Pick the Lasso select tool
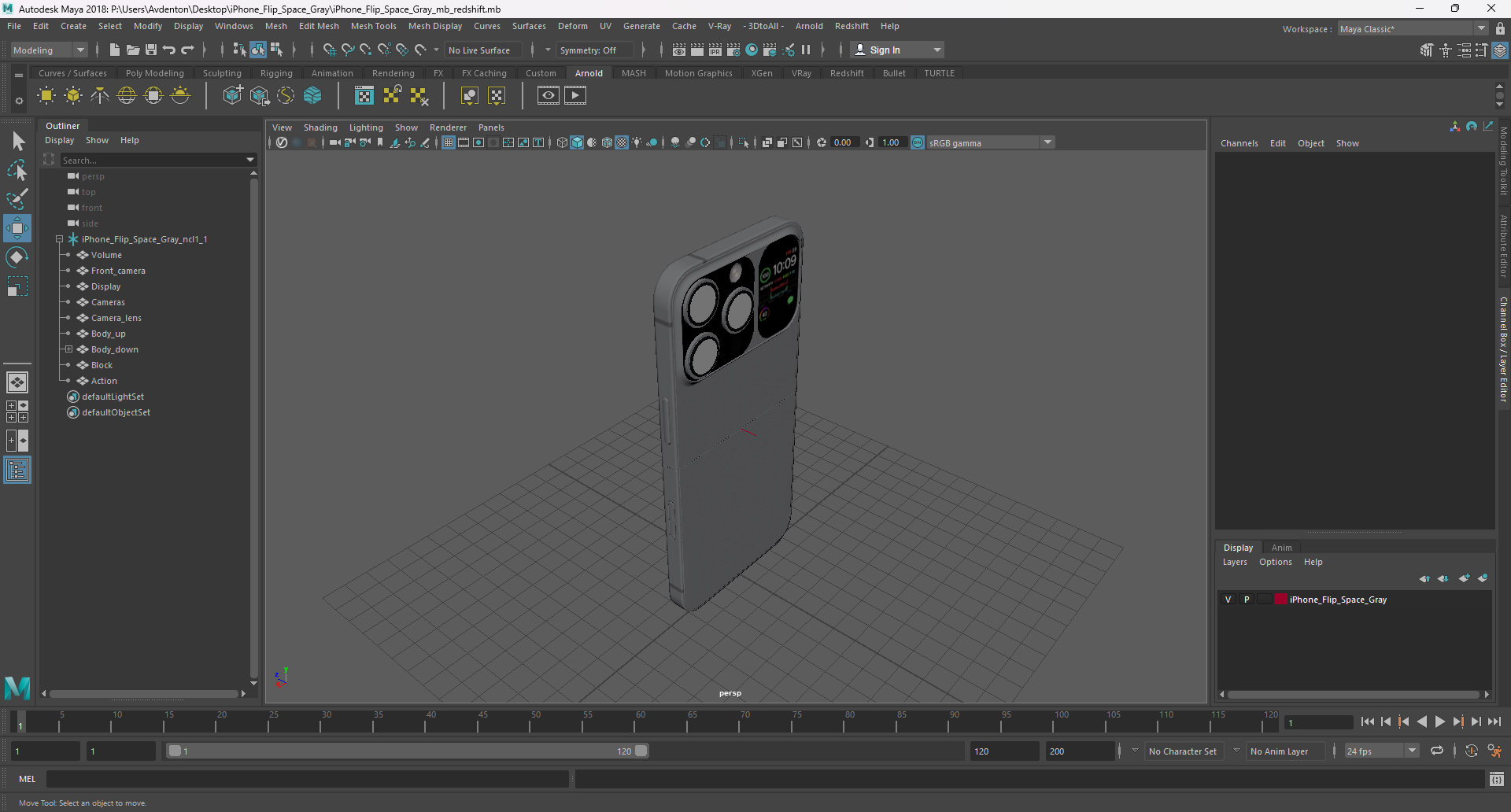The height and width of the screenshot is (812, 1511). point(17,170)
